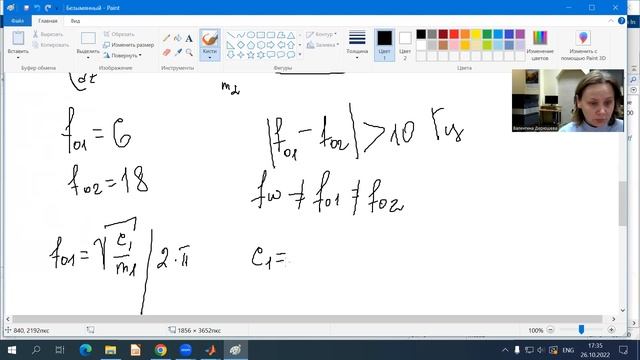Image resolution: width=640 pixels, height=360 pixels.
Task: Click the vertical scrollbar thumb
Action: click(x=622, y=203)
